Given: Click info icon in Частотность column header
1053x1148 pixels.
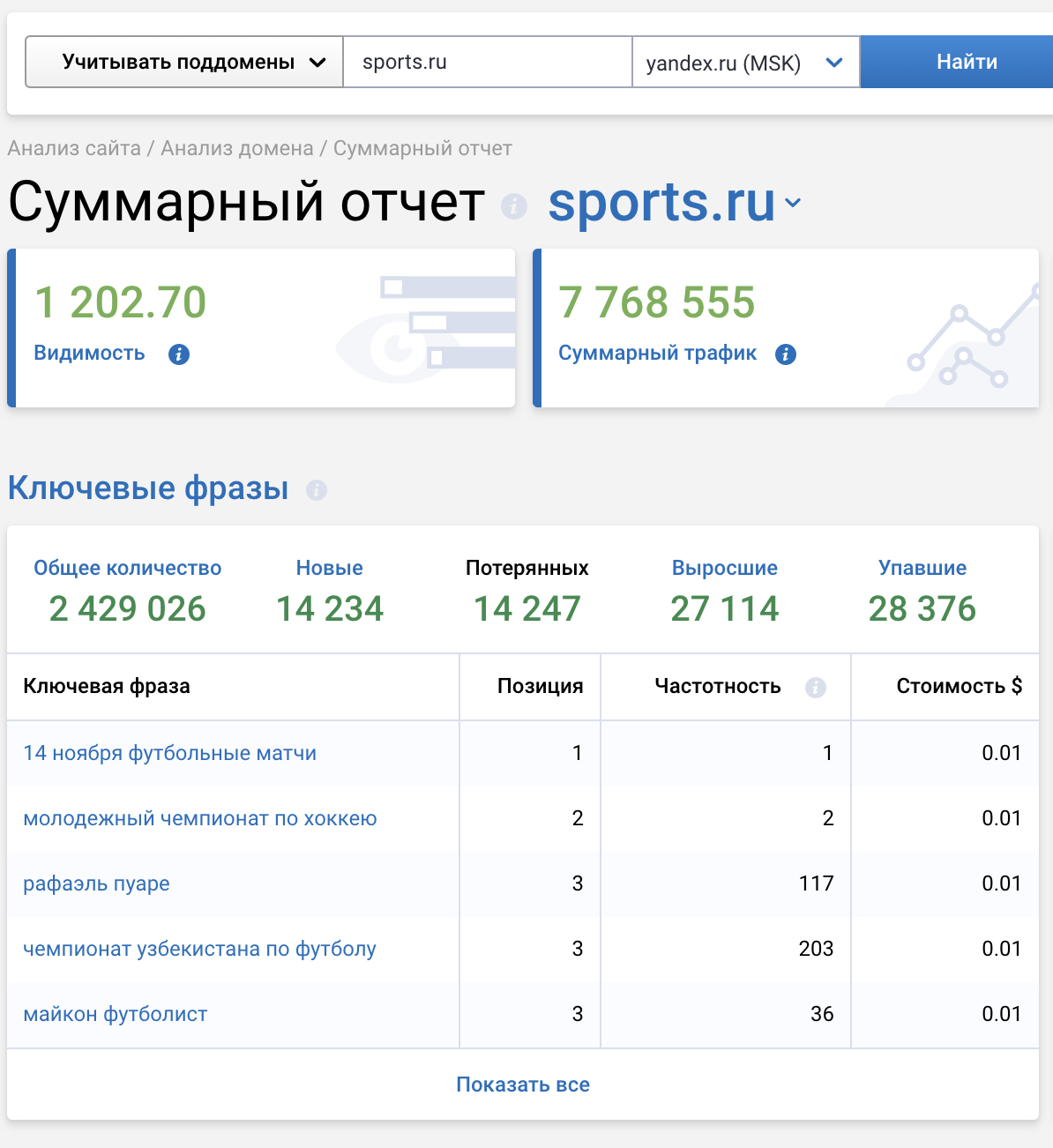Looking at the screenshot, I should pos(816,688).
